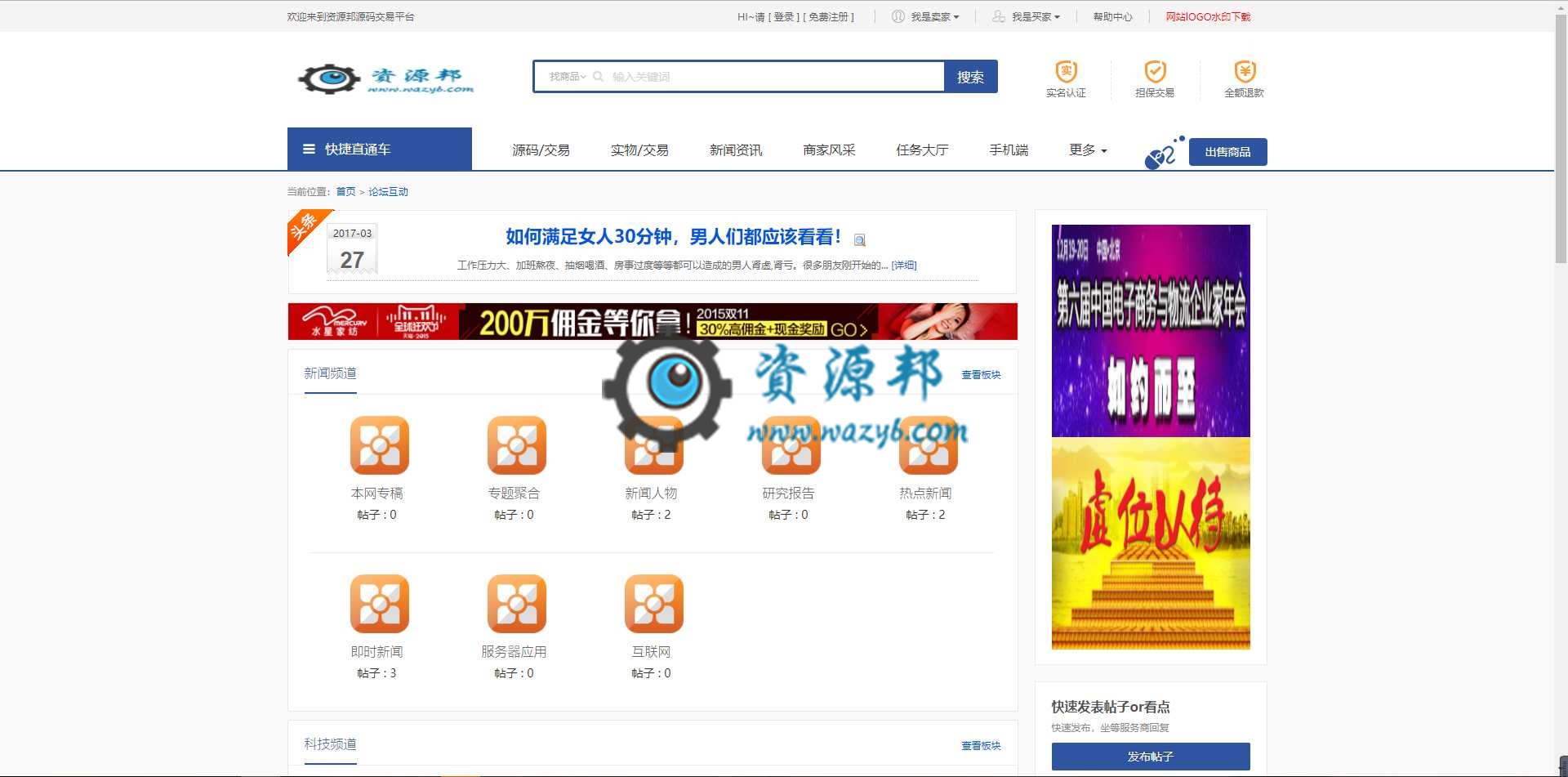
Task: Expand the 更多 navigation menu
Action: click(1088, 150)
